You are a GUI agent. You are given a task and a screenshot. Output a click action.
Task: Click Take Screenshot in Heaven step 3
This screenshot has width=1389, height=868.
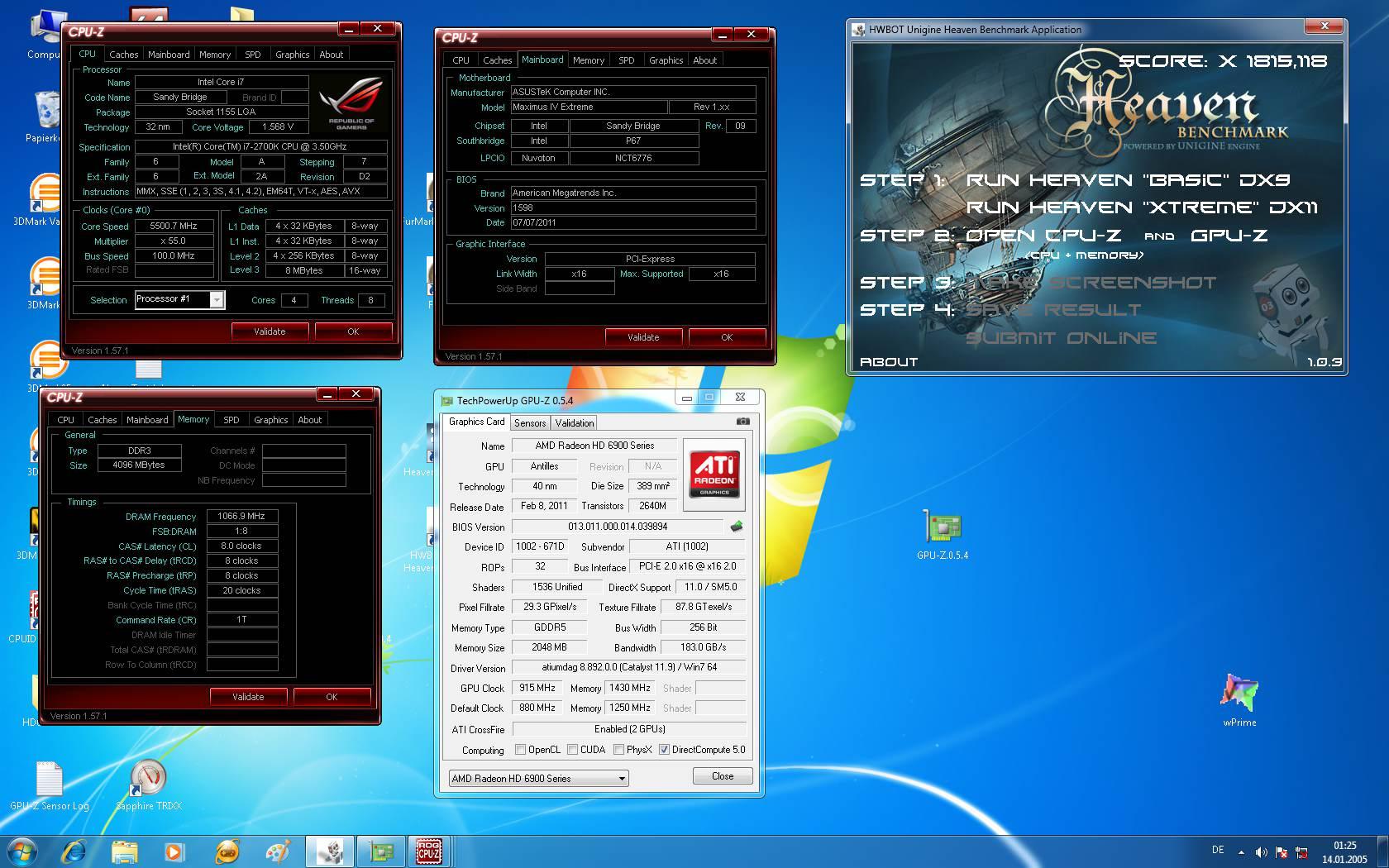pos(1091,283)
